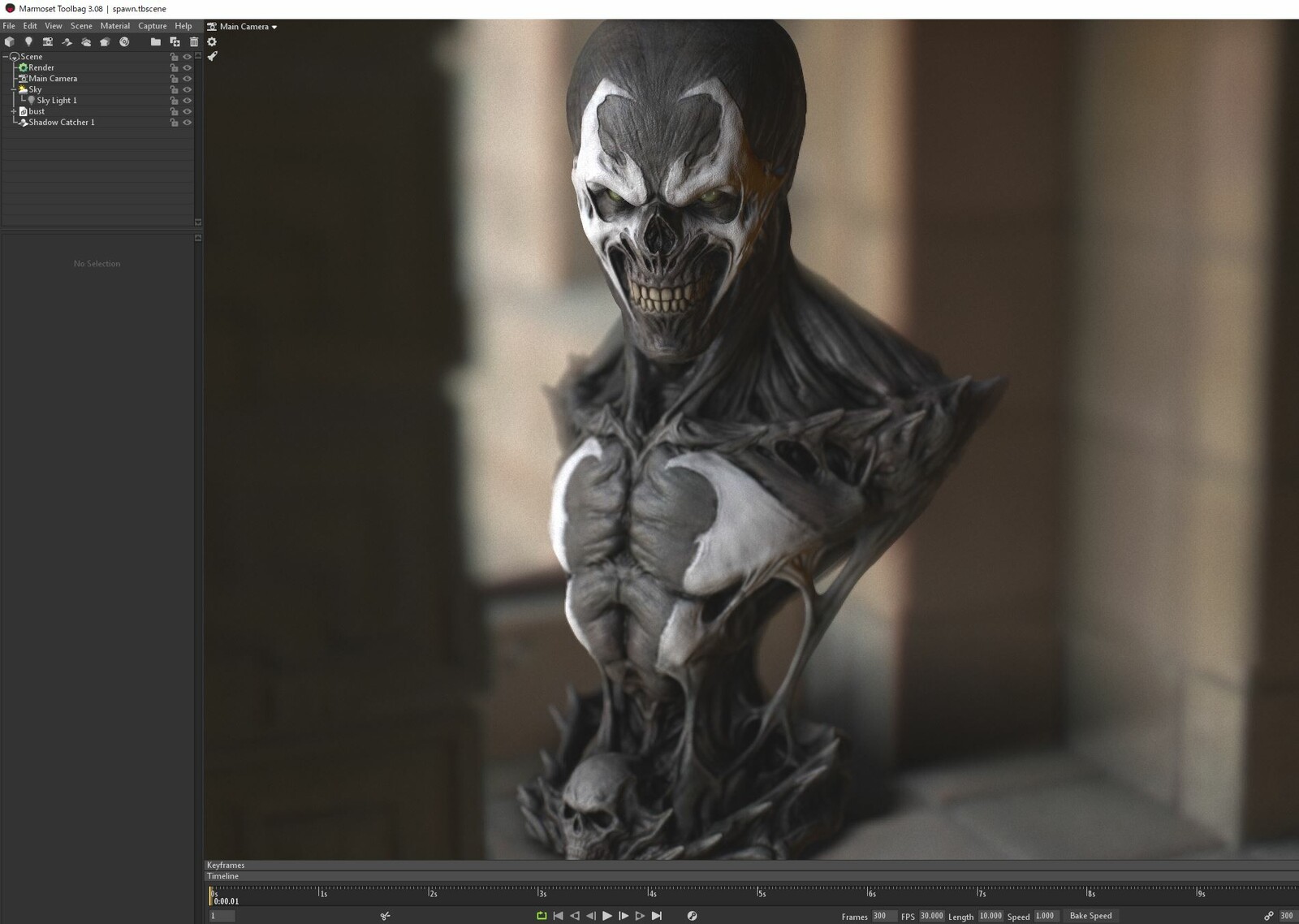The image size is (1299, 924).
Task: Hide the Render object eye toggle
Action: coord(187,67)
